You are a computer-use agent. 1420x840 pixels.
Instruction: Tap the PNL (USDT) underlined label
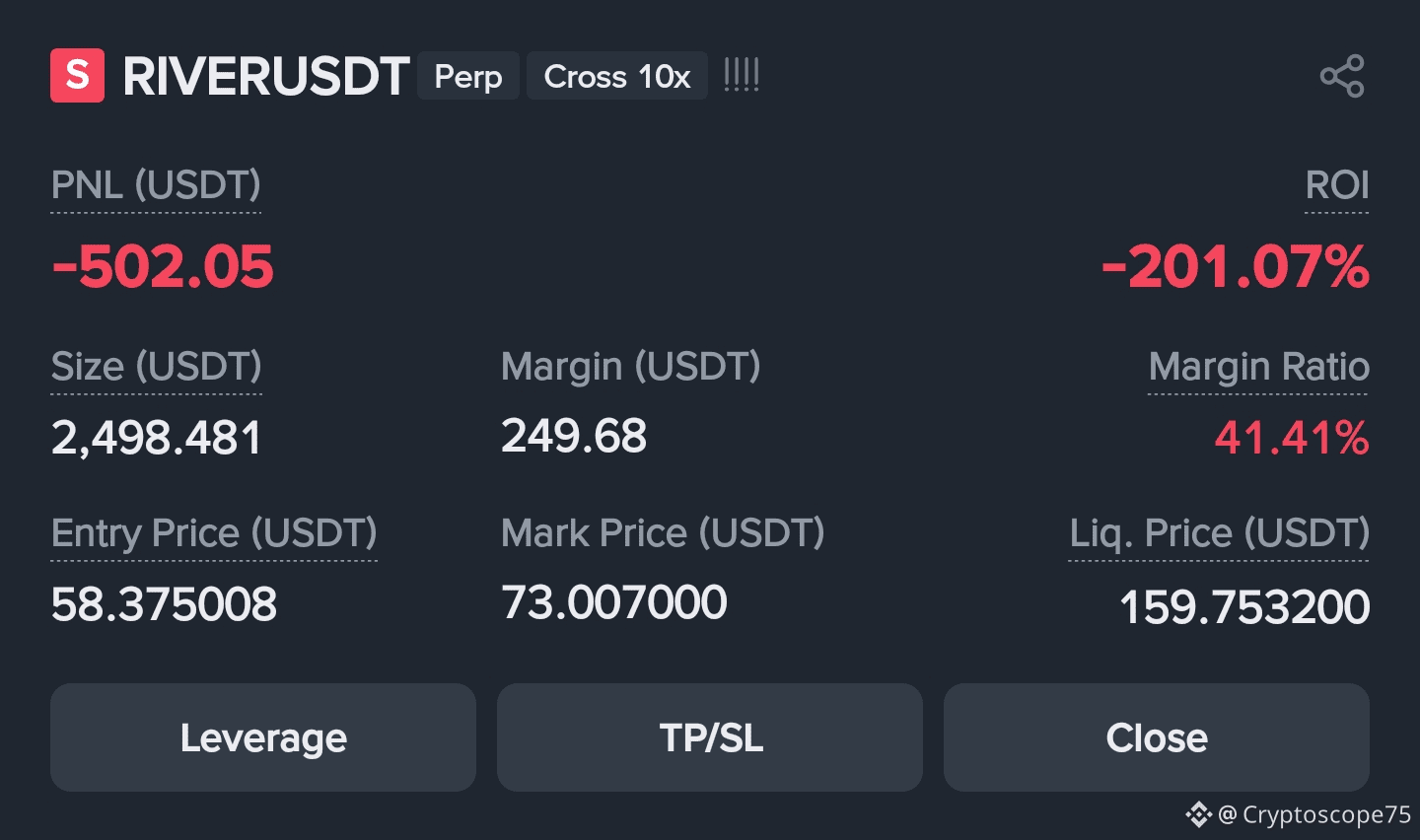click(x=156, y=185)
